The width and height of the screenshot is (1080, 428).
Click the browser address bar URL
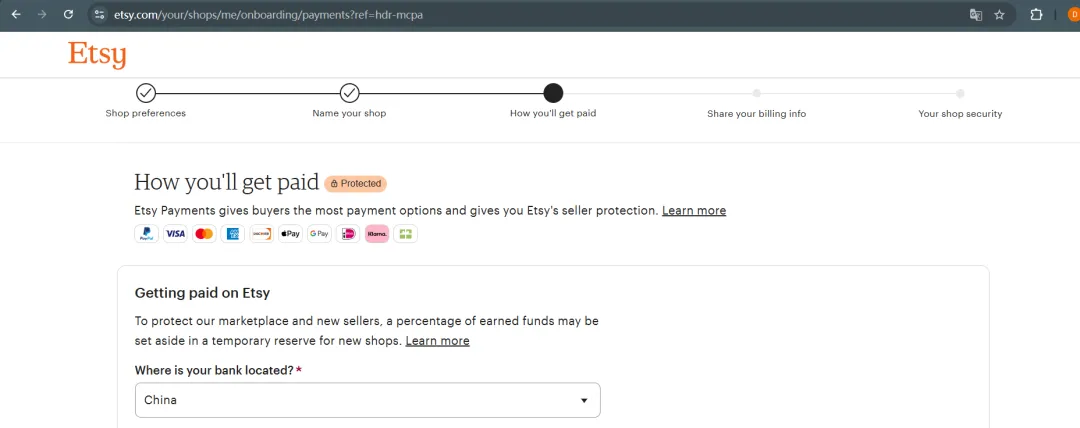(x=270, y=15)
